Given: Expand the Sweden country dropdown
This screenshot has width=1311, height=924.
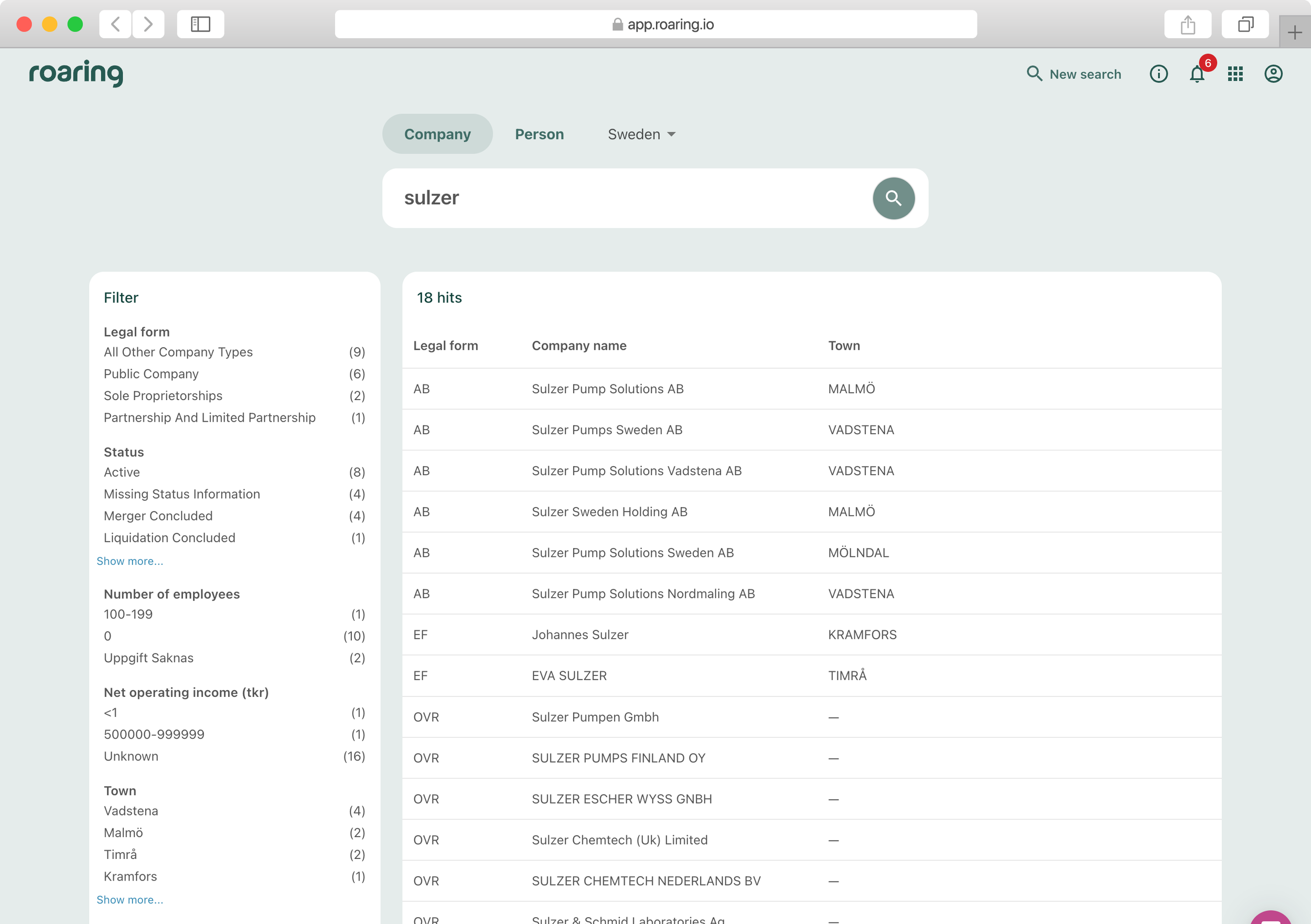Looking at the screenshot, I should pos(641,133).
